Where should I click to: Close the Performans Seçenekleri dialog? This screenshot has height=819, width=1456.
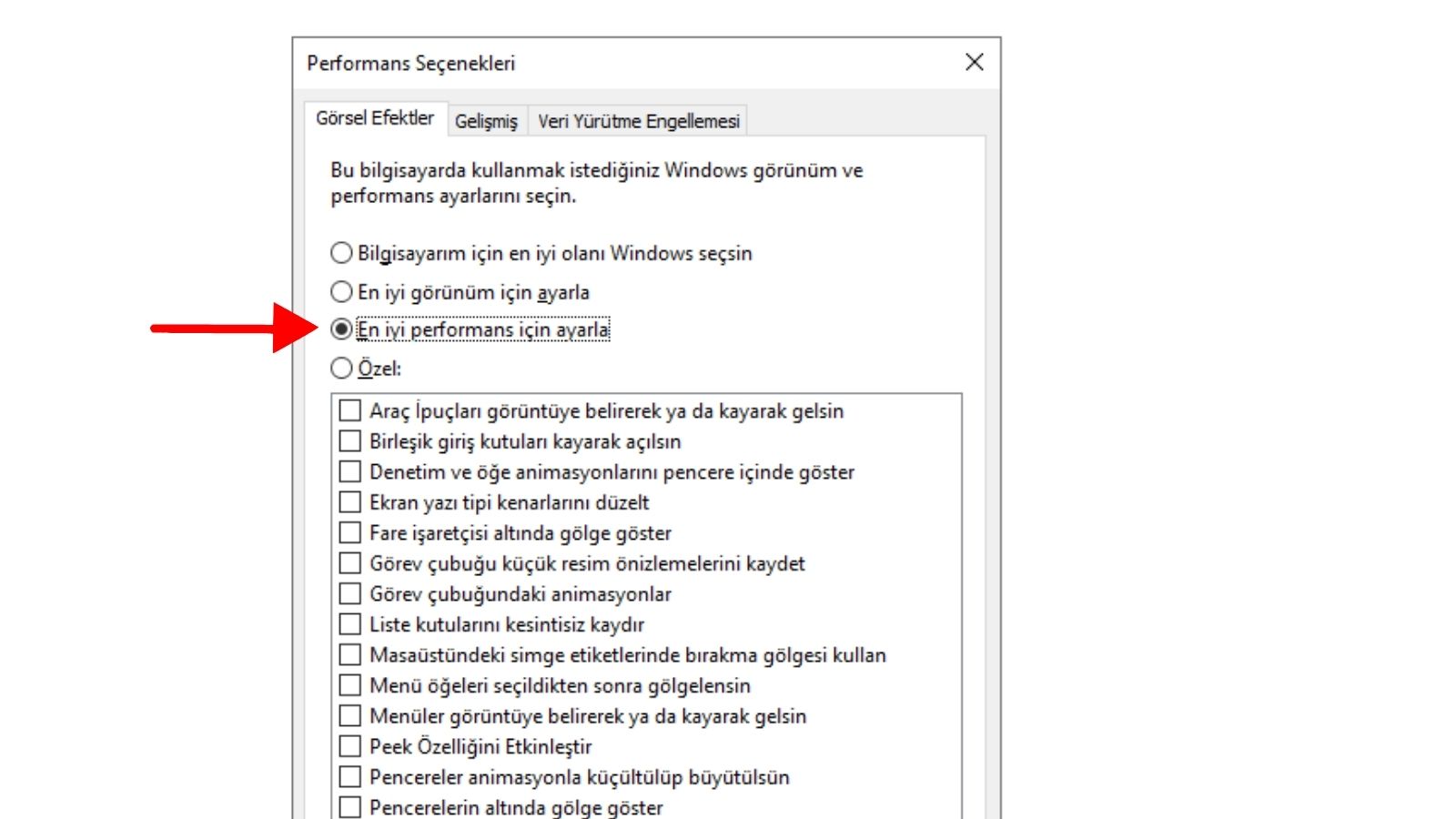pos(974,62)
